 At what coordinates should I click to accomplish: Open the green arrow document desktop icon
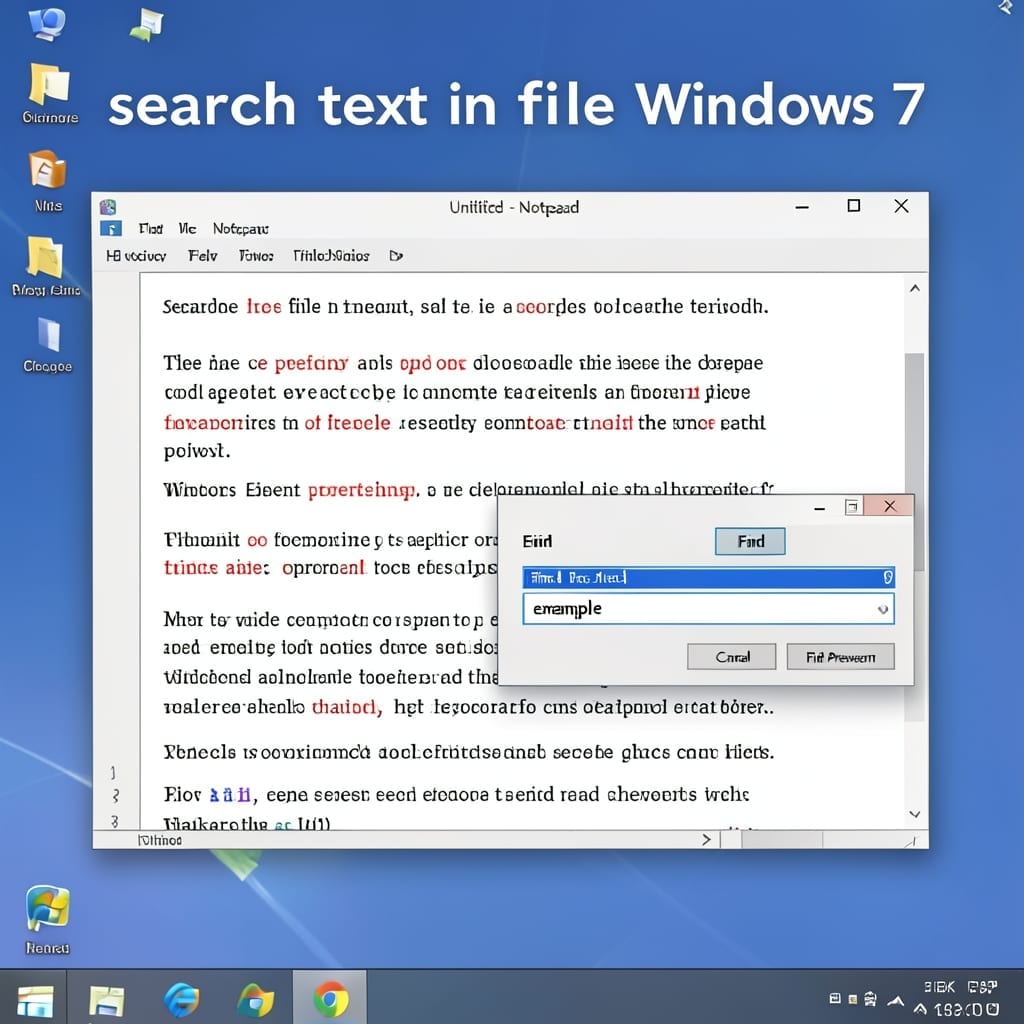point(147,25)
